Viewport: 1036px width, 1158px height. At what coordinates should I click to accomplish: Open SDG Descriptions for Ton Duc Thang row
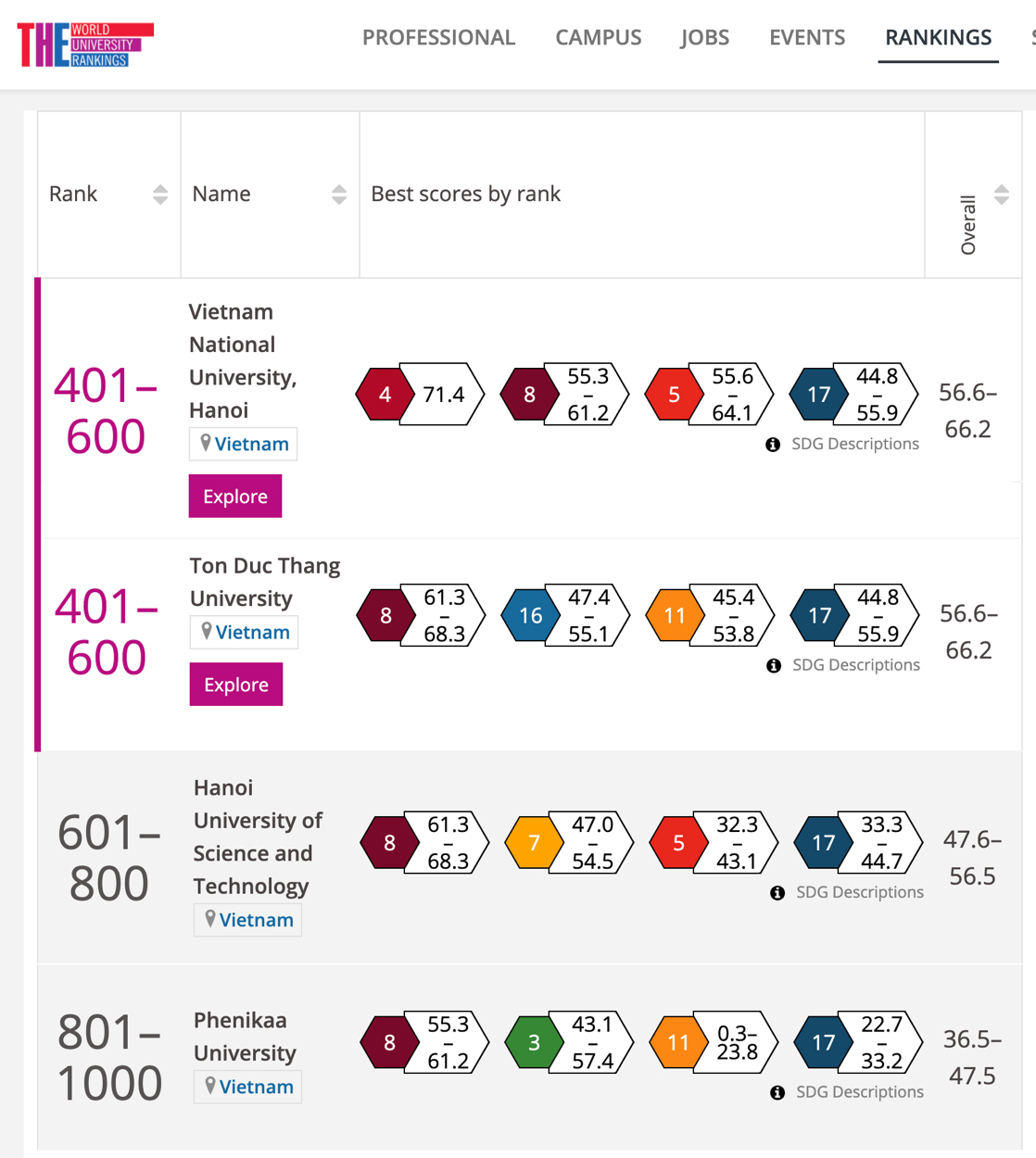[855, 665]
